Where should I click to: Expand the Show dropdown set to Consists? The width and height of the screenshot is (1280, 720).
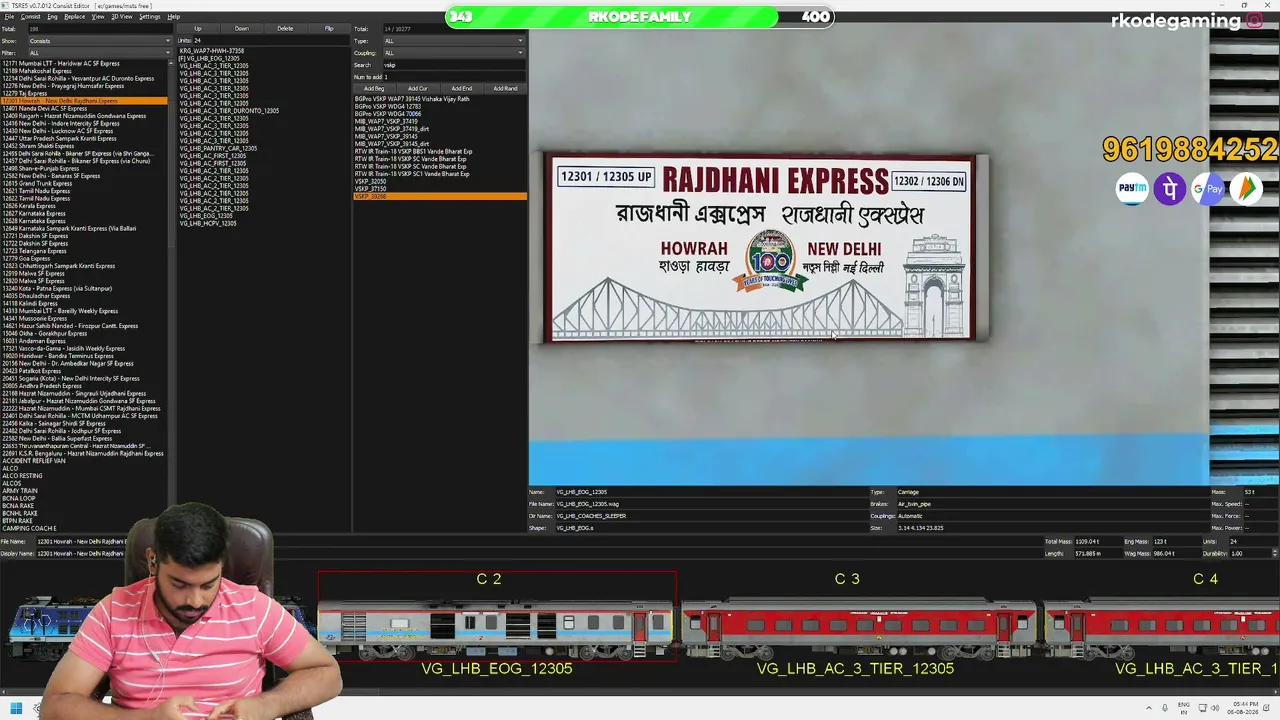(99, 41)
